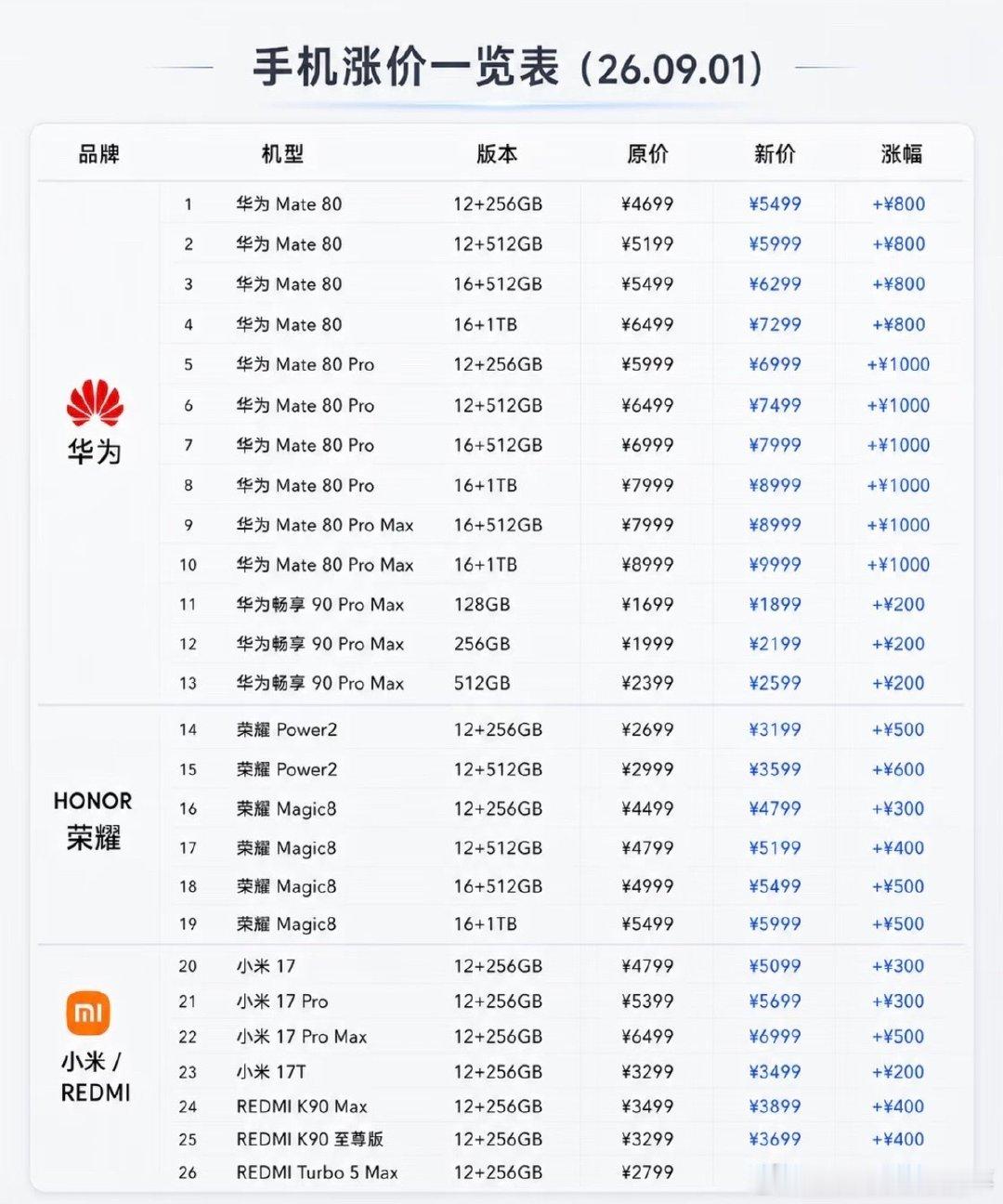Click the 新价 column header
Screen dimensions: 1003x1204
point(775,154)
